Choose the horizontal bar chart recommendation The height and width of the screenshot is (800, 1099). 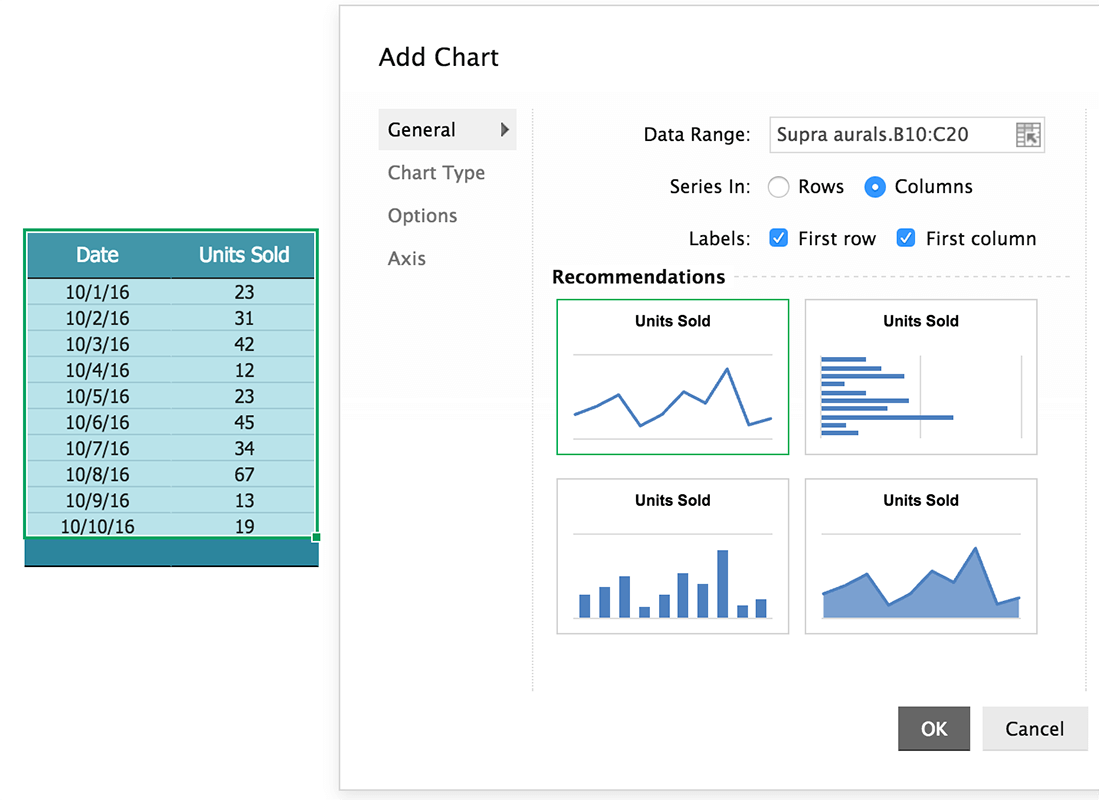(x=921, y=377)
